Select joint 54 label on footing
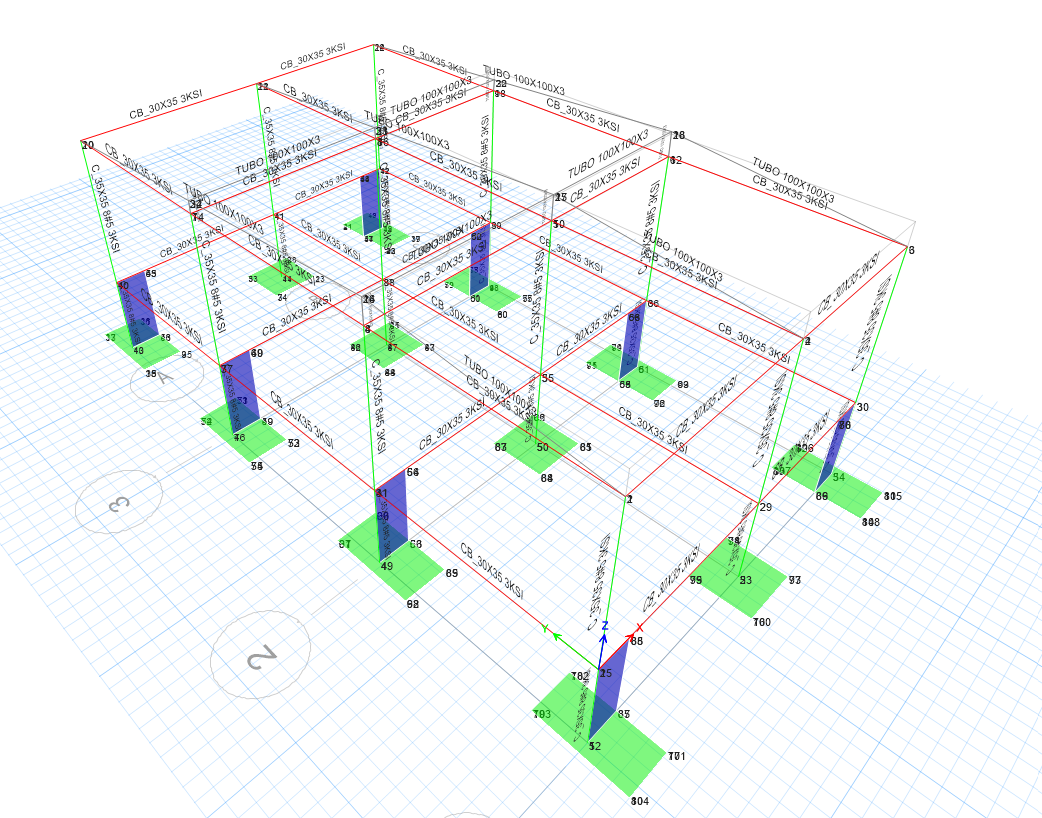Viewport: 1042px width, 818px height. [x=839, y=476]
